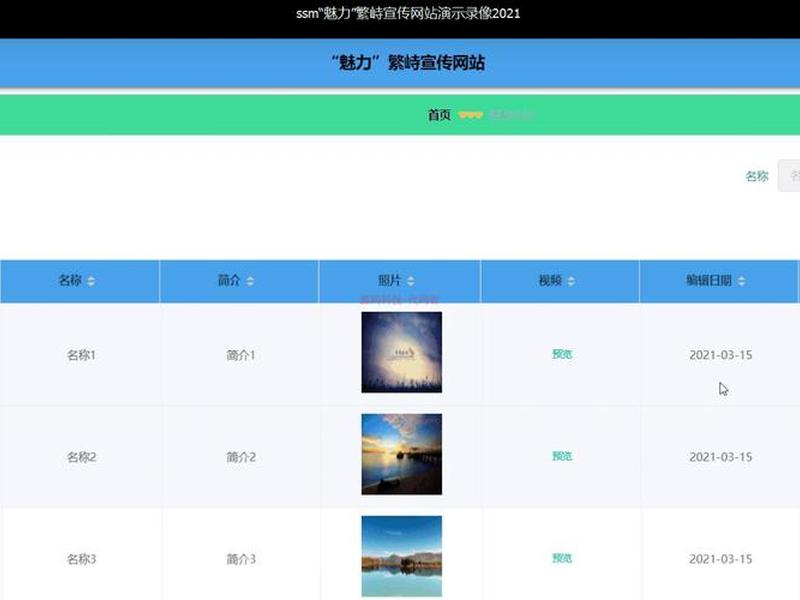Image resolution: width=800 pixels, height=600 pixels.
Task: Open the 首页 breadcrumb link
Action: coord(439,115)
